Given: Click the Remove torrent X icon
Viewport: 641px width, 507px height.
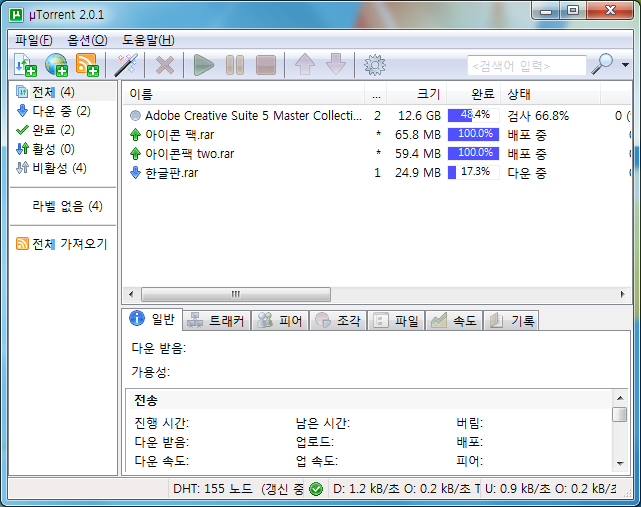Looking at the screenshot, I should (x=165, y=65).
